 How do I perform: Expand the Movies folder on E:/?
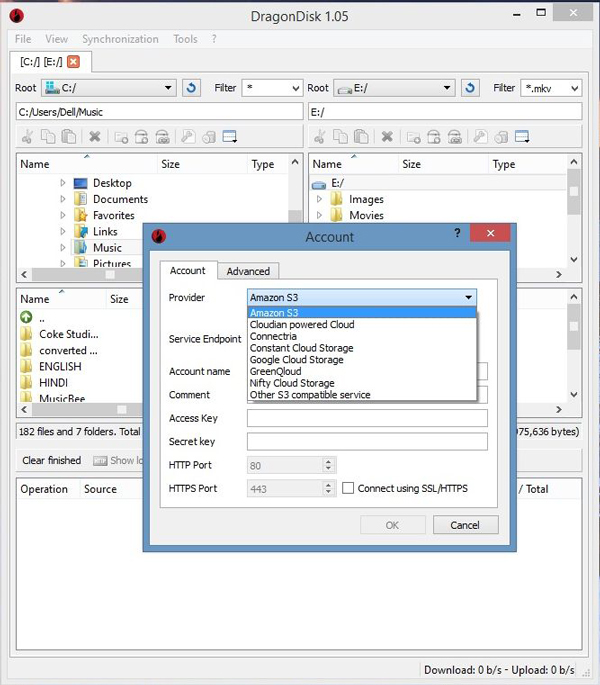(x=319, y=215)
